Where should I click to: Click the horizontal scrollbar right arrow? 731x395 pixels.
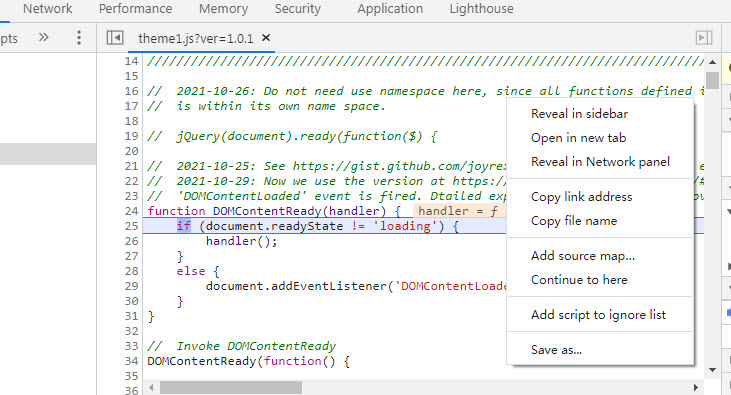(696, 387)
